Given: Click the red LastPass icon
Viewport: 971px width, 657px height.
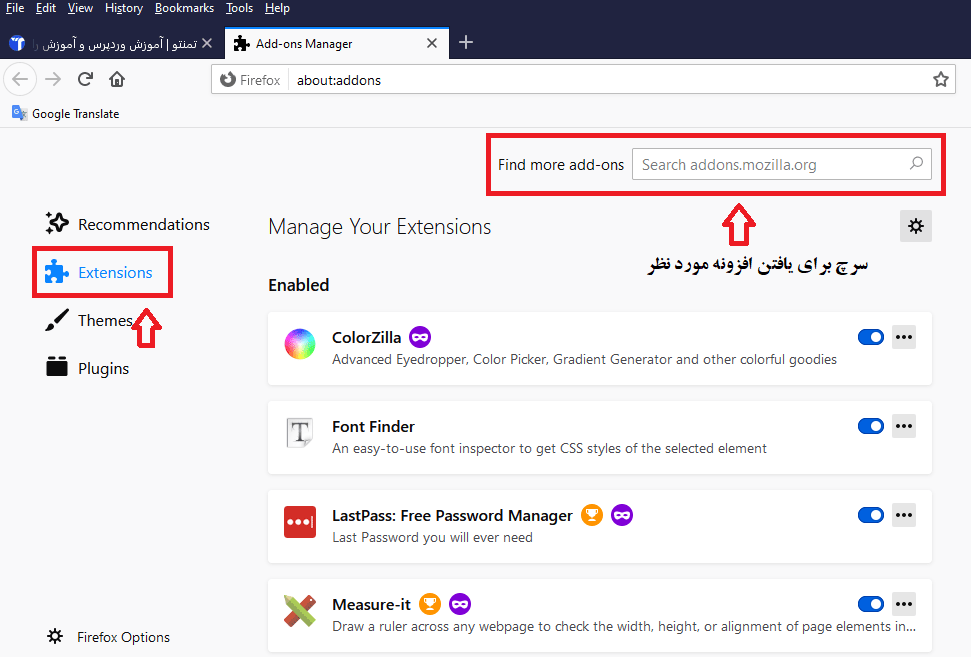Looking at the screenshot, I should coord(300,522).
